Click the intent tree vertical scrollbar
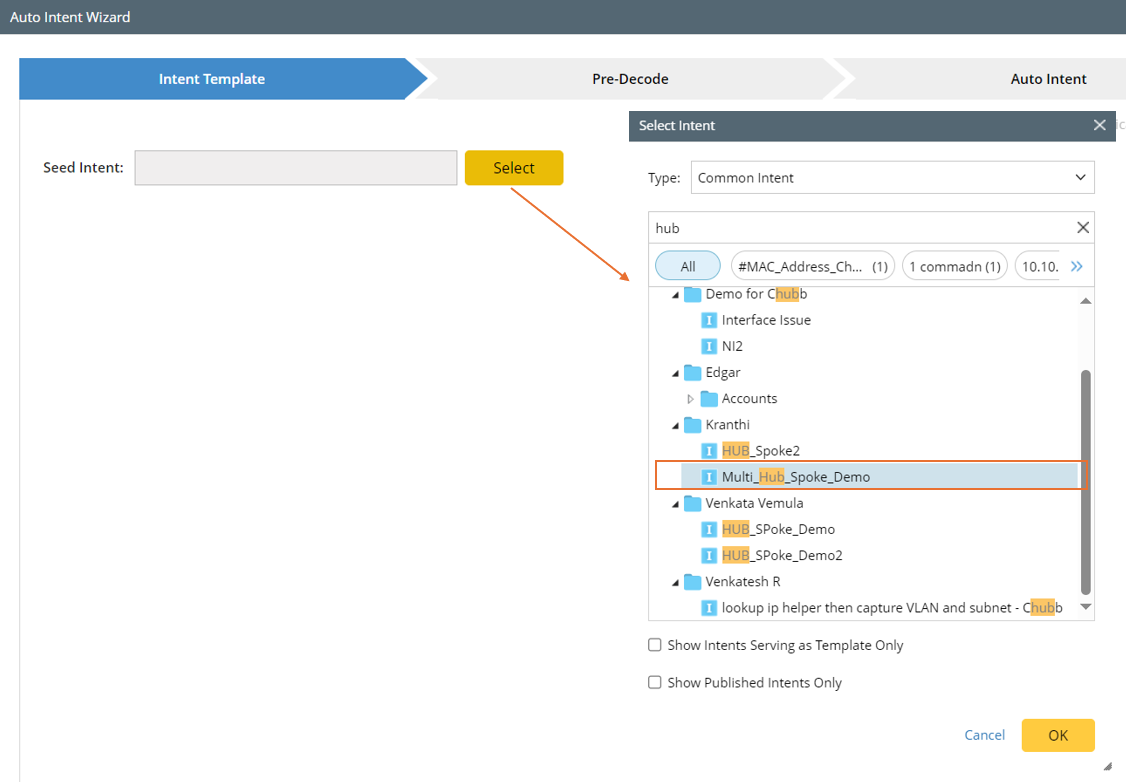 1085,480
